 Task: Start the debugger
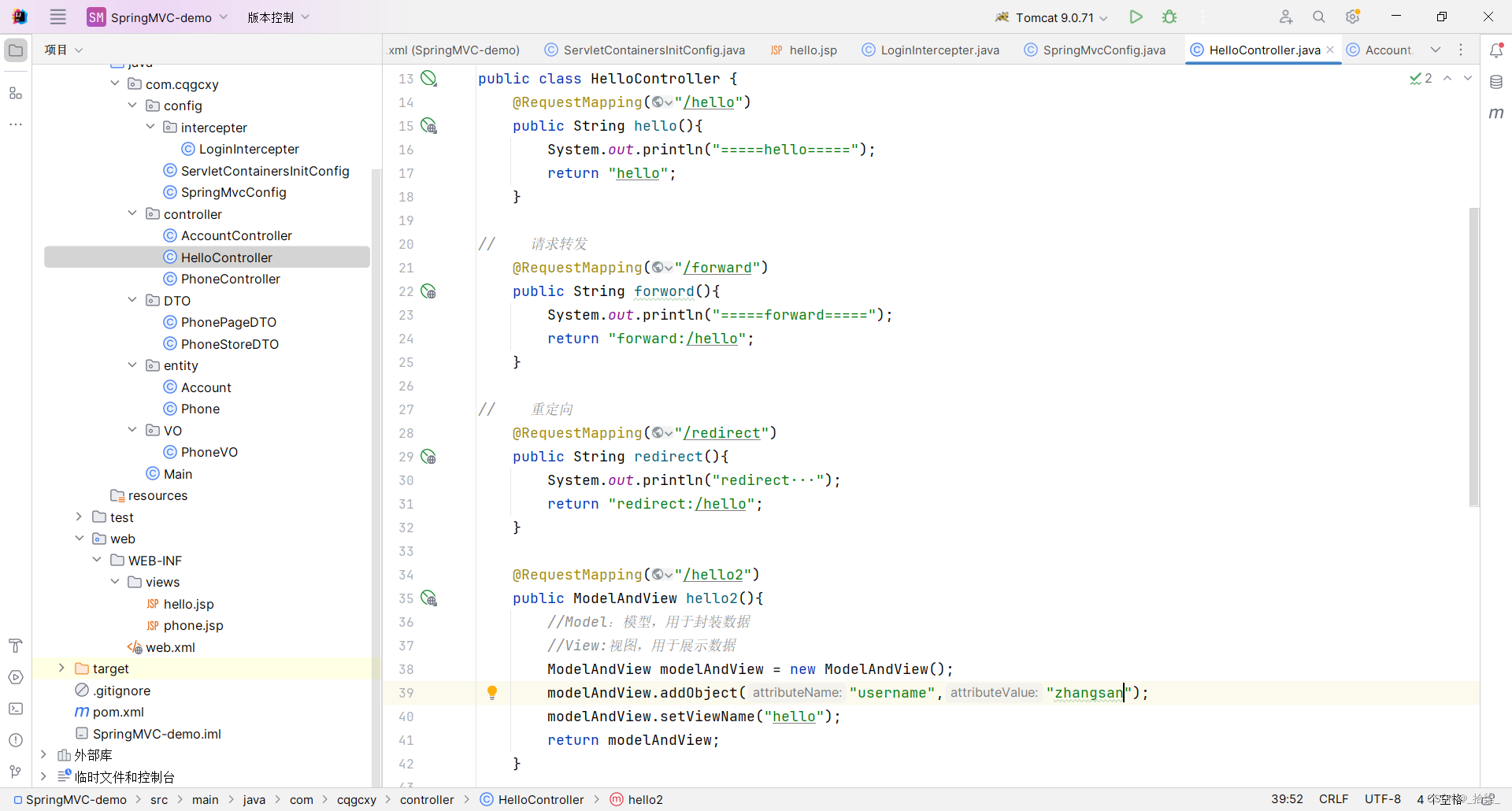(1169, 16)
